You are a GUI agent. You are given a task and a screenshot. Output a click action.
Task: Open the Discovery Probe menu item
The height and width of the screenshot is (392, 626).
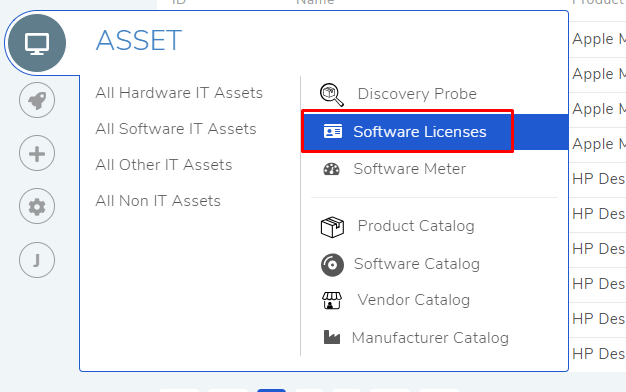[417, 94]
